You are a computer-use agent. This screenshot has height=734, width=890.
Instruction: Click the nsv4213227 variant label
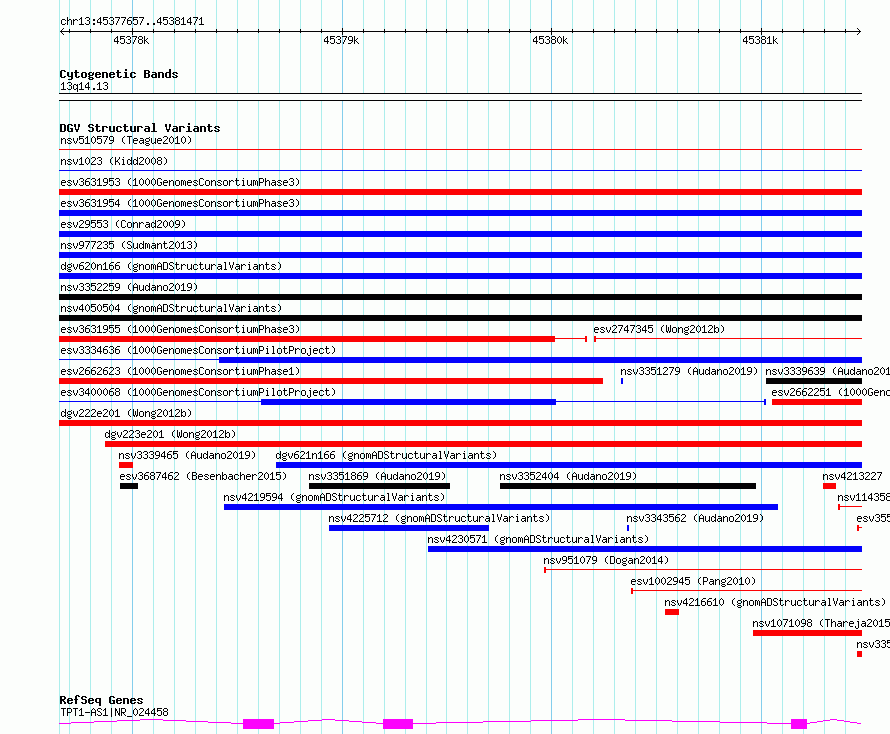pos(853,476)
